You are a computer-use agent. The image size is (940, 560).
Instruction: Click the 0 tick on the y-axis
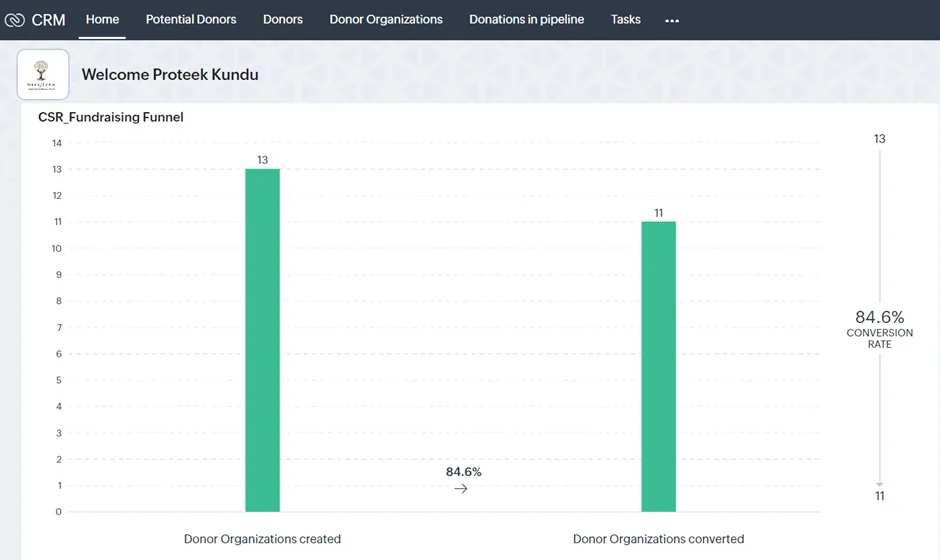[x=58, y=511]
